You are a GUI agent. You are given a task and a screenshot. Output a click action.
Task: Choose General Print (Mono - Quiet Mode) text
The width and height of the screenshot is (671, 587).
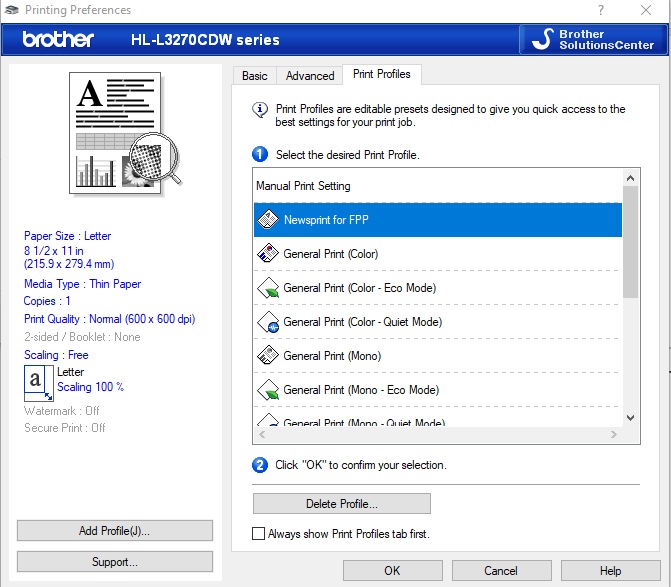pos(364,422)
